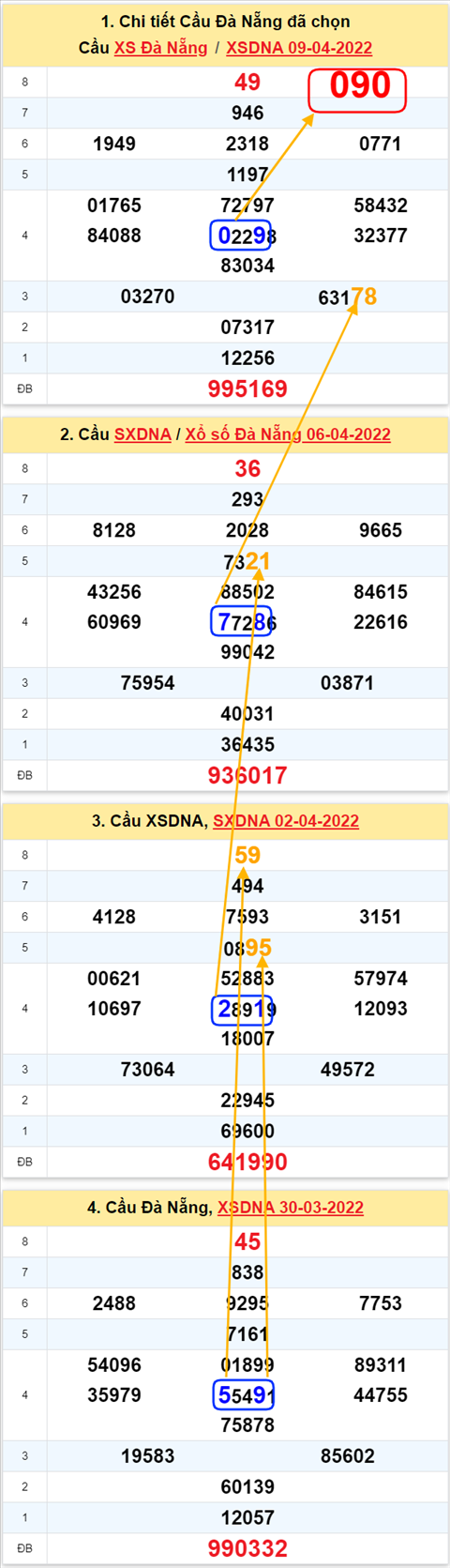This screenshot has height=1568, width=450.
Task: Click the special prize 936017
Action: [247, 775]
